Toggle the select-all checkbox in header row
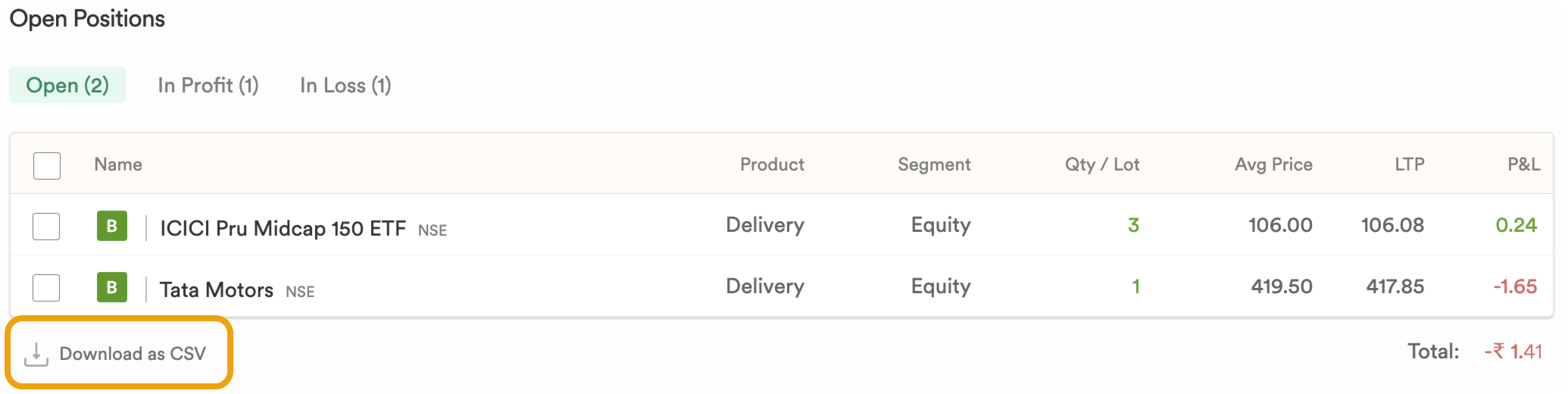The image size is (1568, 394). [47, 166]
